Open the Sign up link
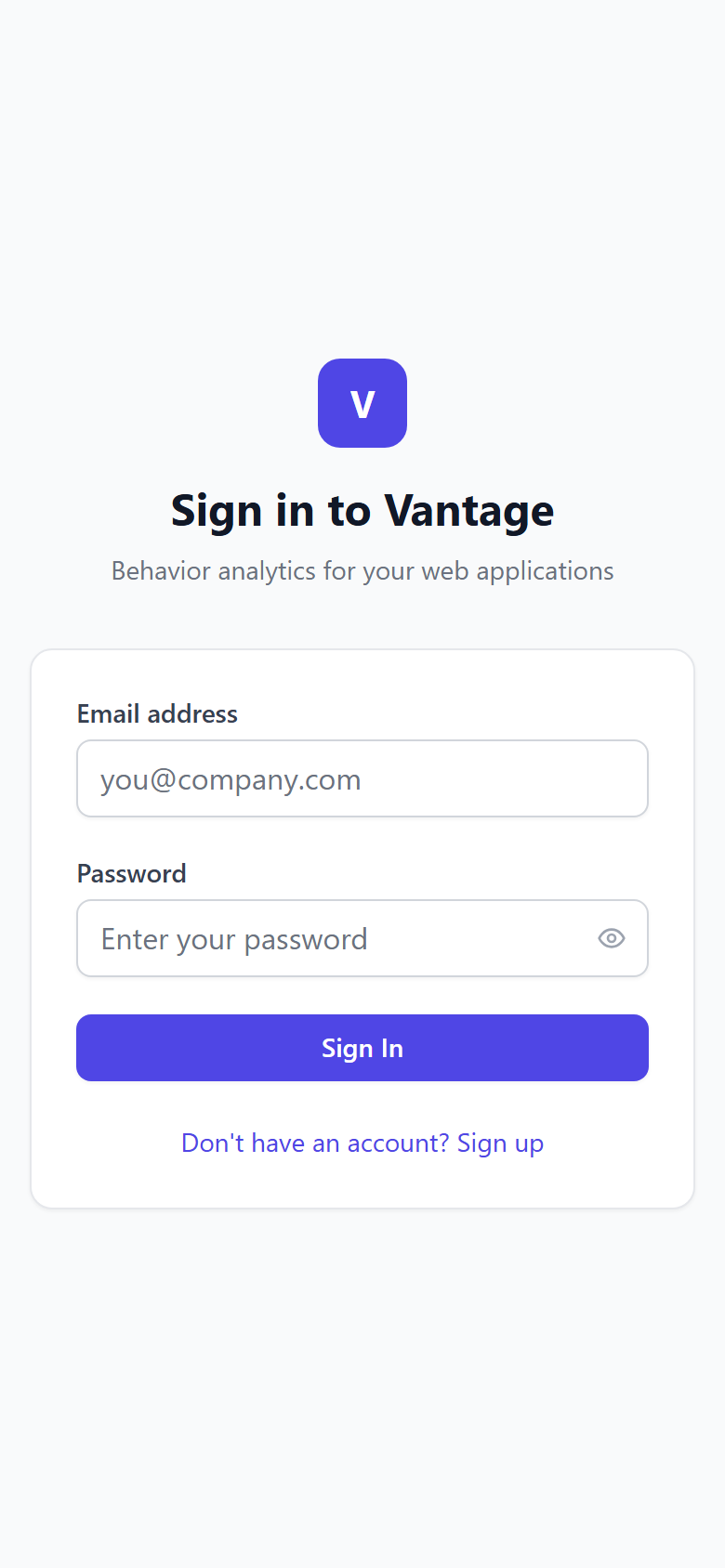The image size is (725, 1568). [x=500, y=1143]
